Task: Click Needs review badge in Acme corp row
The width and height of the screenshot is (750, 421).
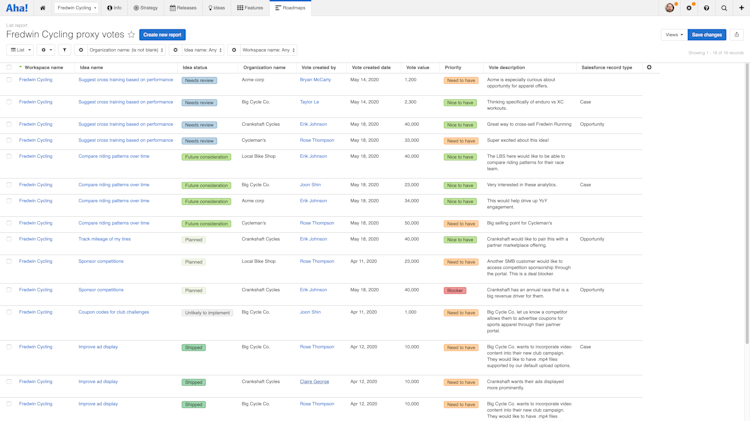Action: (x=199, y=80)
